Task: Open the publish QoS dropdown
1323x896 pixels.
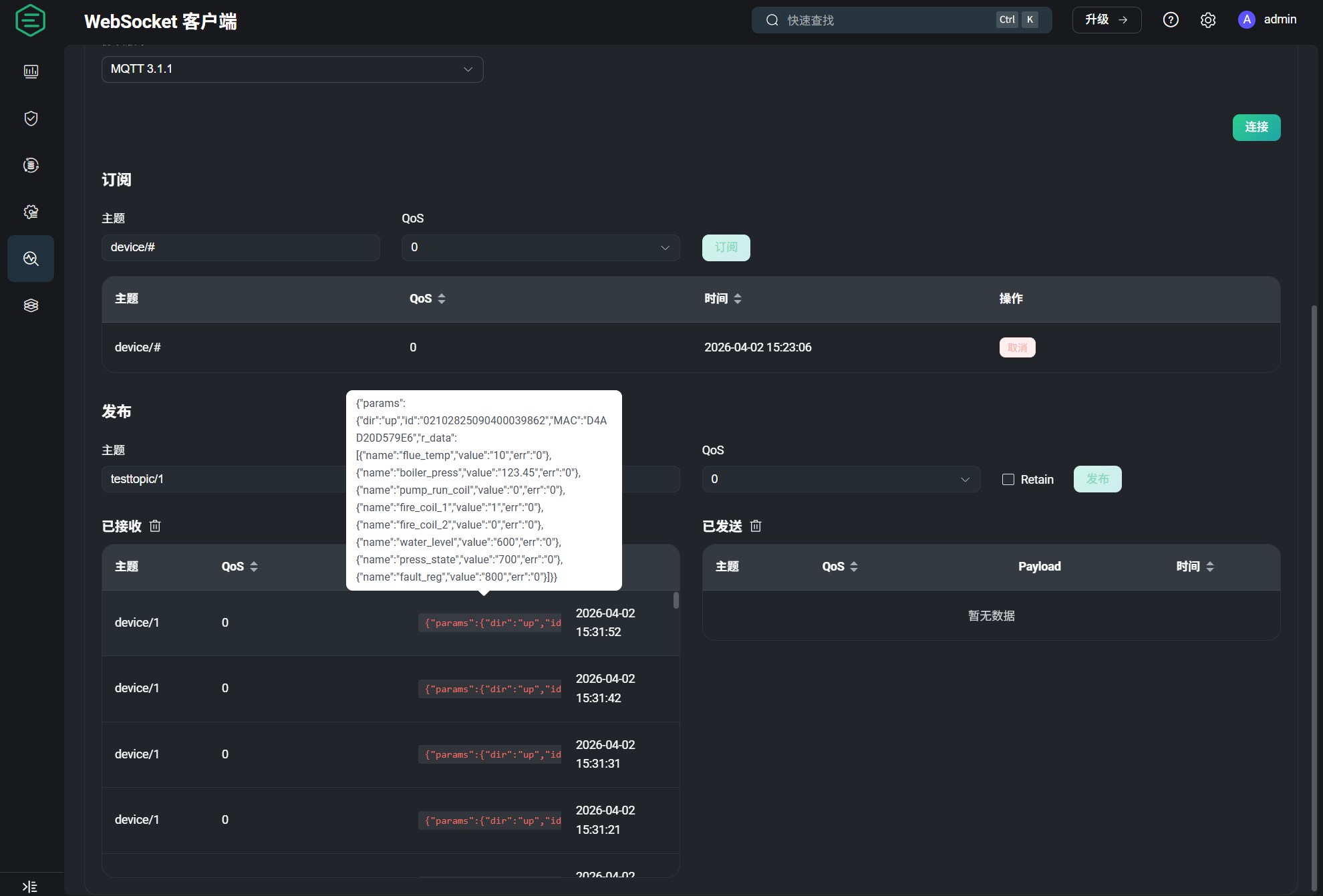Action: (x=841, y=480)
